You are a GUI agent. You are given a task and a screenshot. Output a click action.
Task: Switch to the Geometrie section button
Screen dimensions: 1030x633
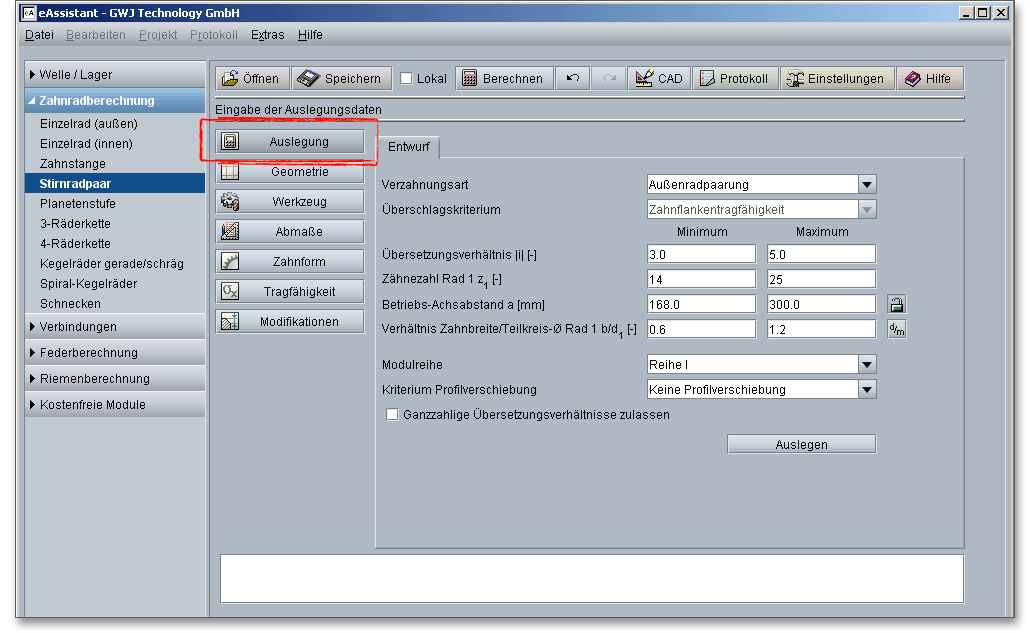289,172
